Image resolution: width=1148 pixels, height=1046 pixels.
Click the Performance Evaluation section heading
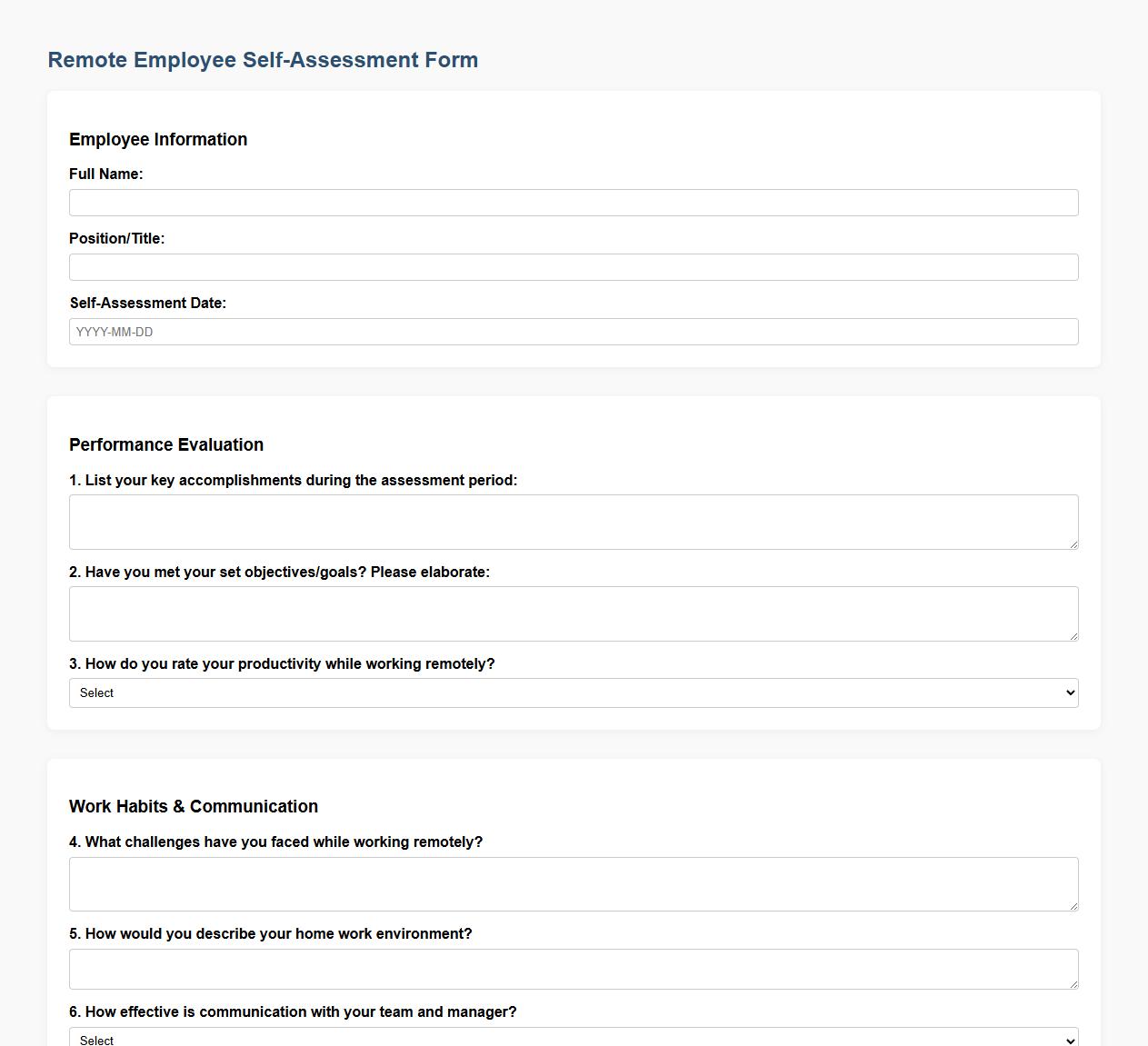pyautogui.click(x=166, y=444)
